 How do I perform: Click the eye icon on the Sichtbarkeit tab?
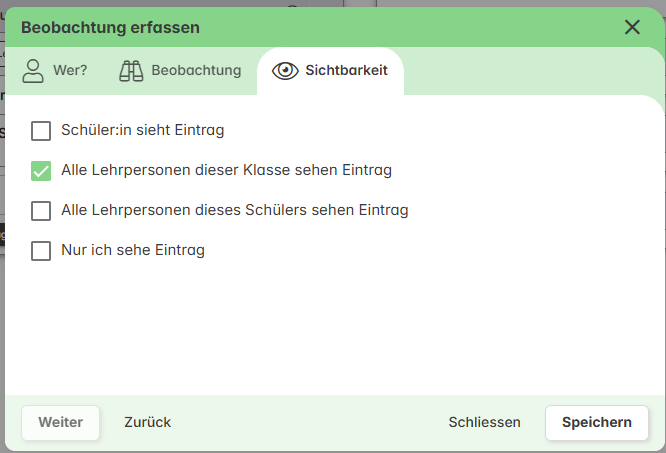click(285, 71)
